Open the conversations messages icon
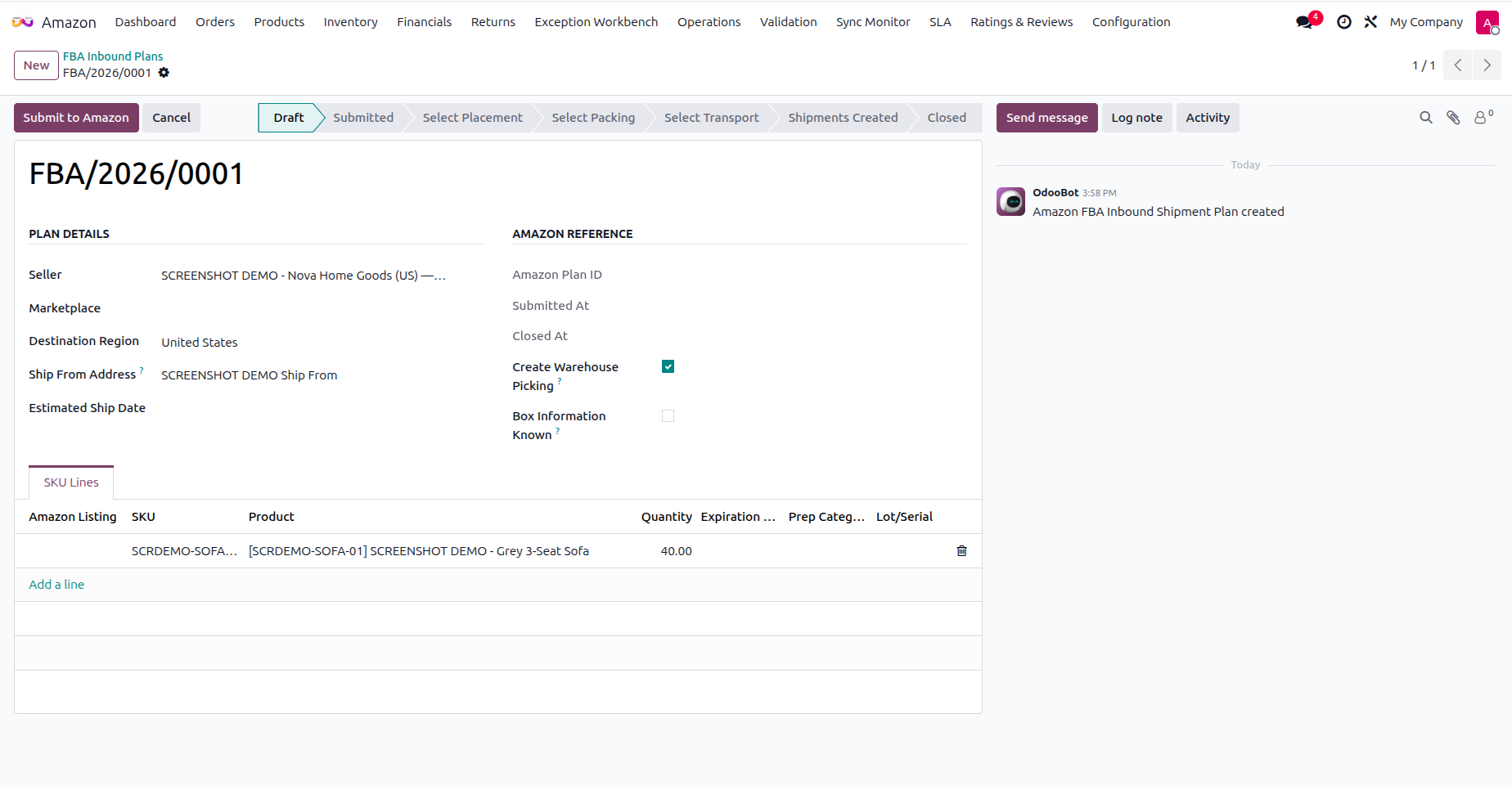Viewport: 1512px width, 785px height. click(x=1305, y=22)
